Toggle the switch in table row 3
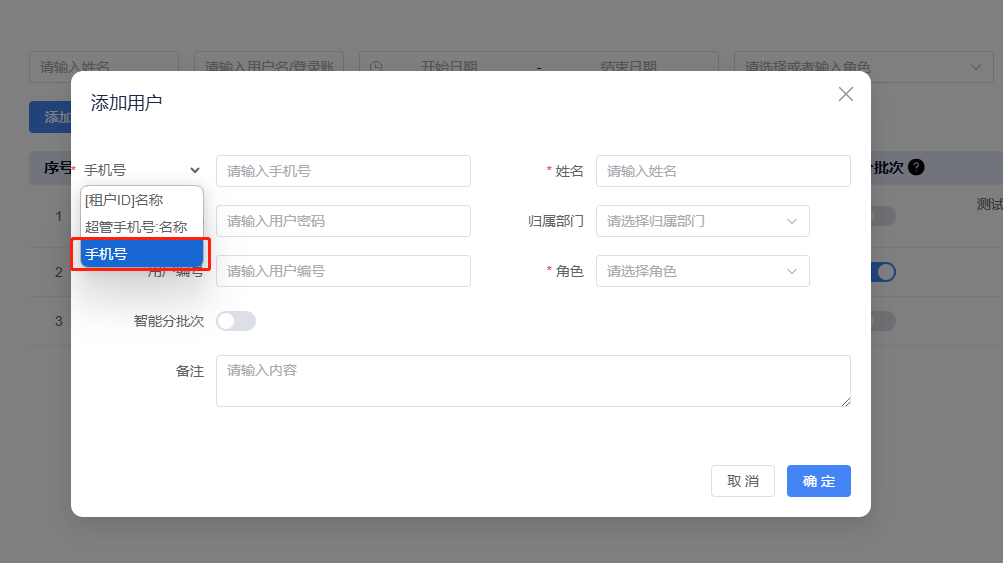1003x563 pixels. [883, 321]
